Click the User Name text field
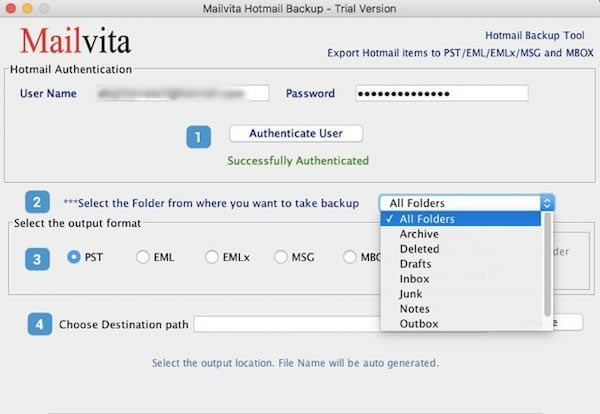 pos(182,94)
